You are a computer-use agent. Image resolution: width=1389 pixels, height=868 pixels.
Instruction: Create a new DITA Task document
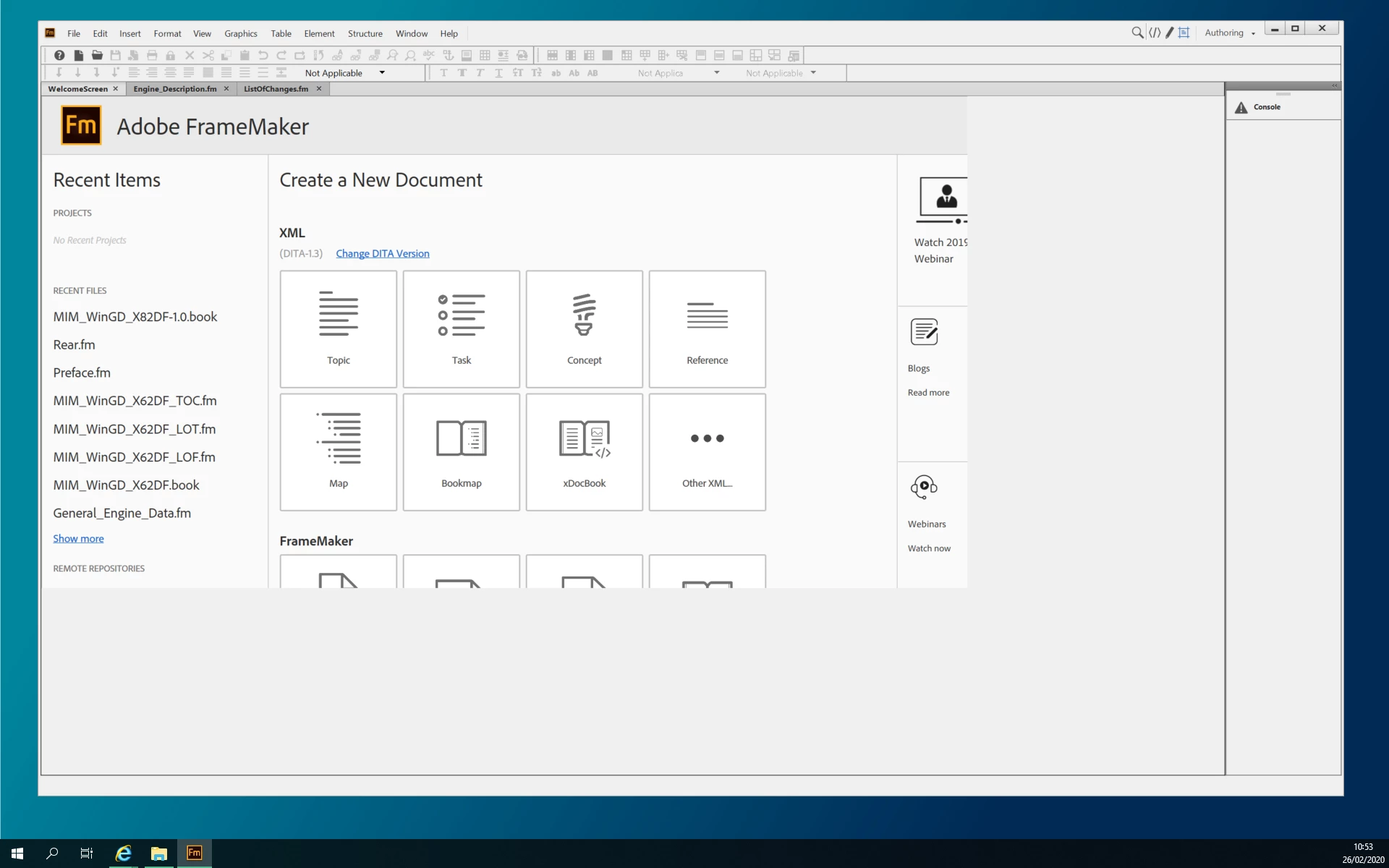461,328
